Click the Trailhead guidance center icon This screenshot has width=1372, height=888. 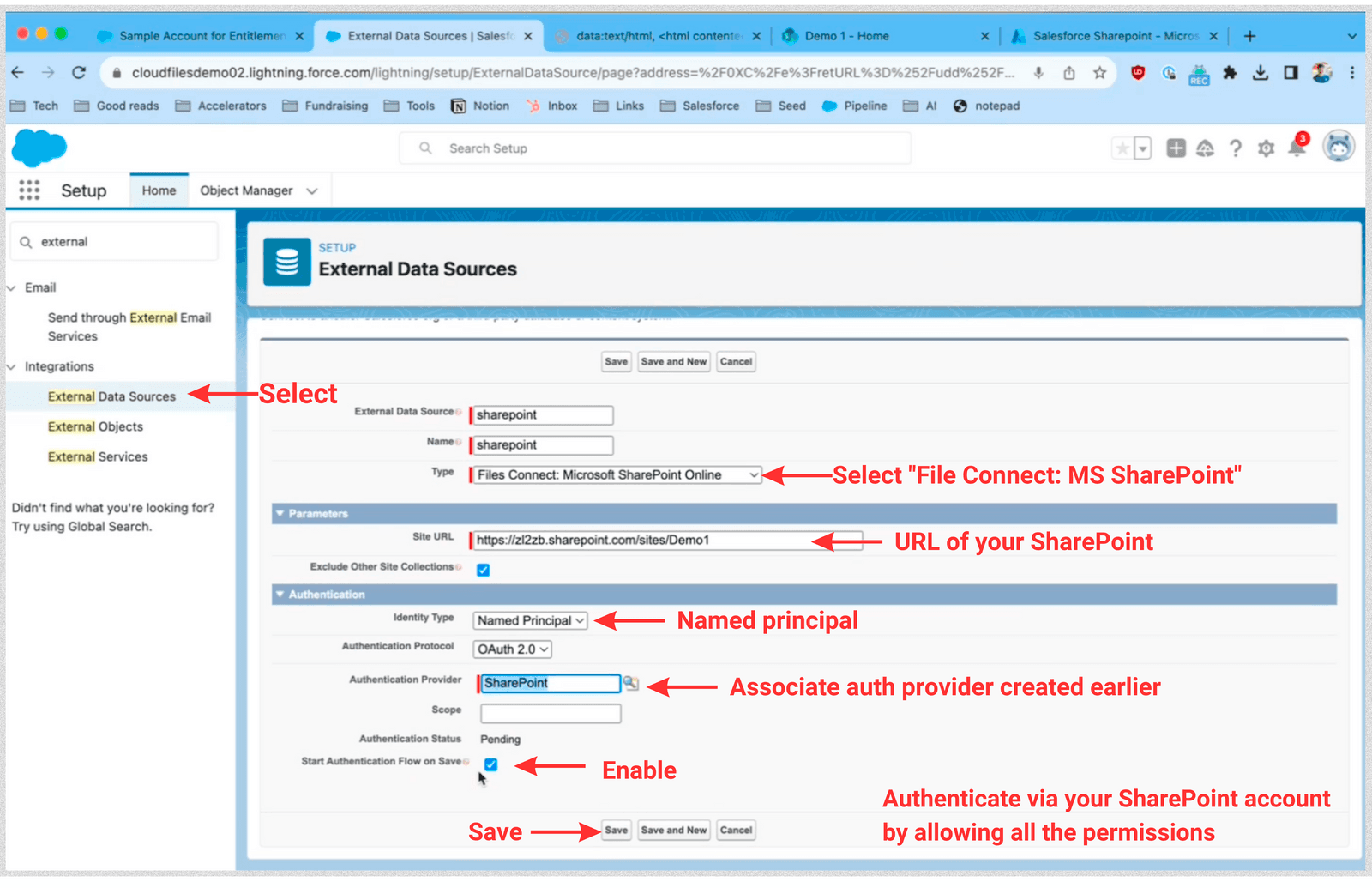1206,148
